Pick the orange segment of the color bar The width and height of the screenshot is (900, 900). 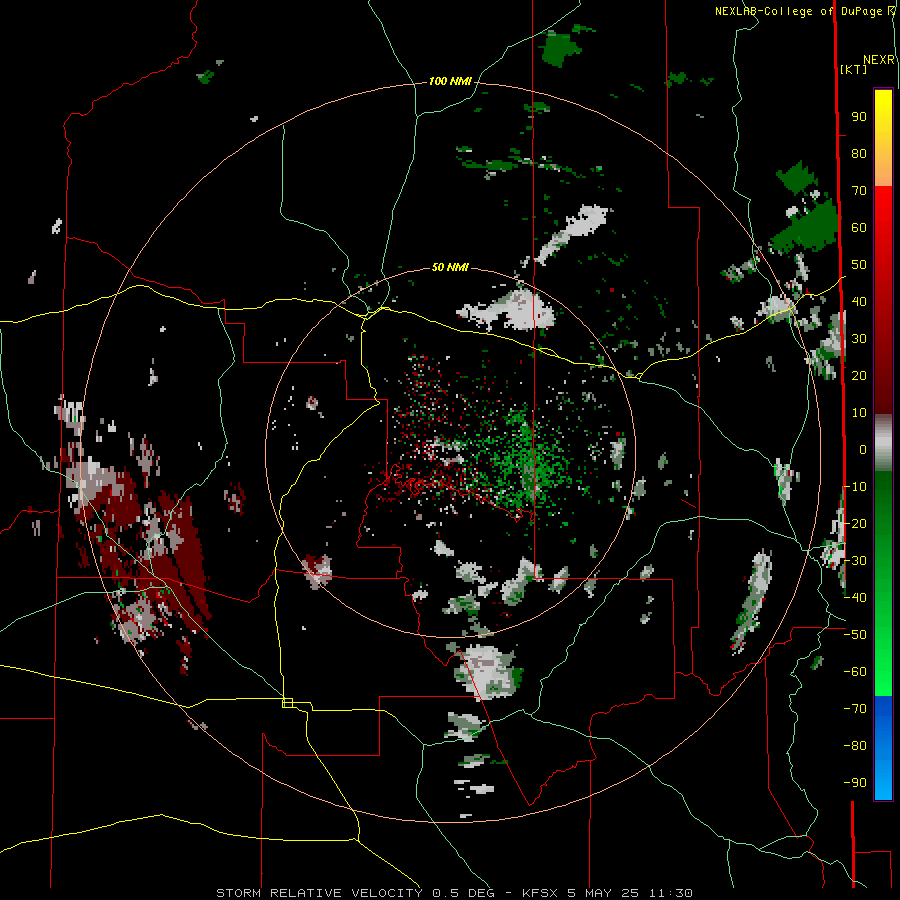pos(883,171)
